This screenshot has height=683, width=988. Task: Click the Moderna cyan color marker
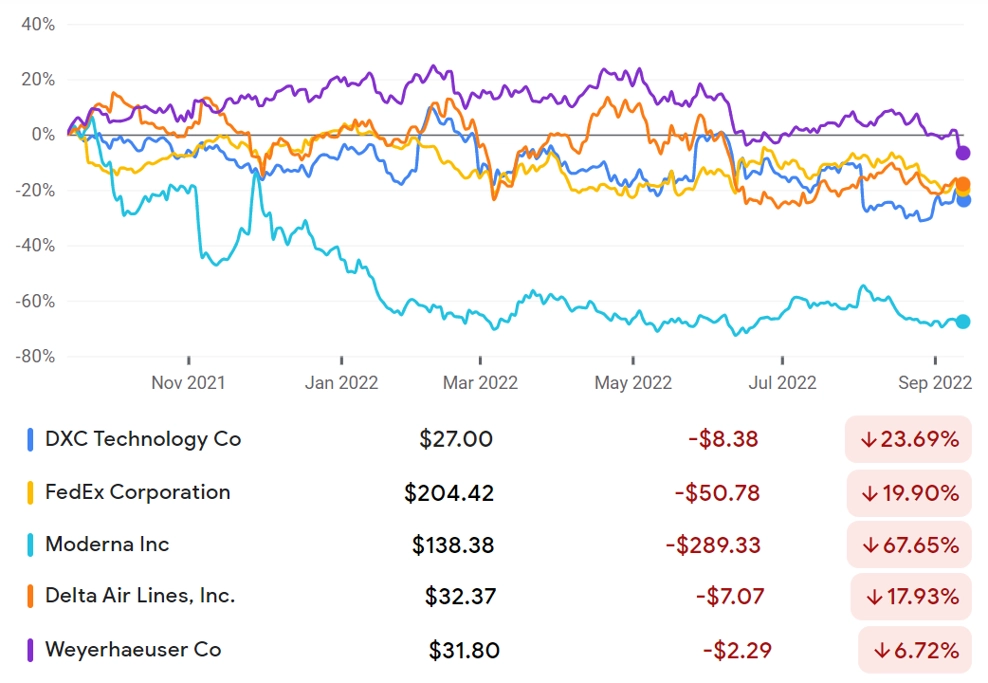coord(30,545)
